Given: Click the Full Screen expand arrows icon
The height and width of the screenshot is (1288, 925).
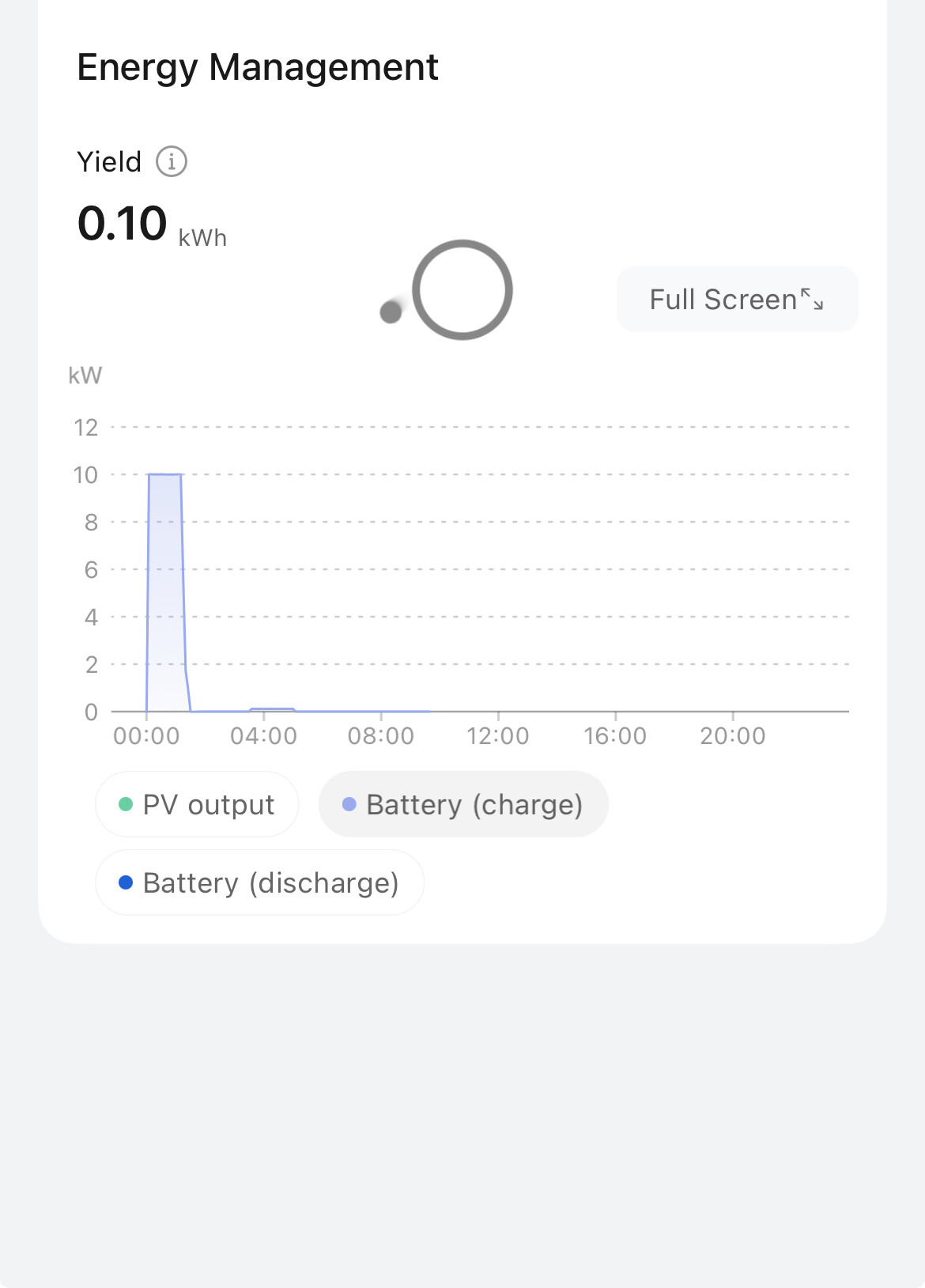Looking at the screenshot, I should tap(812, 299).
